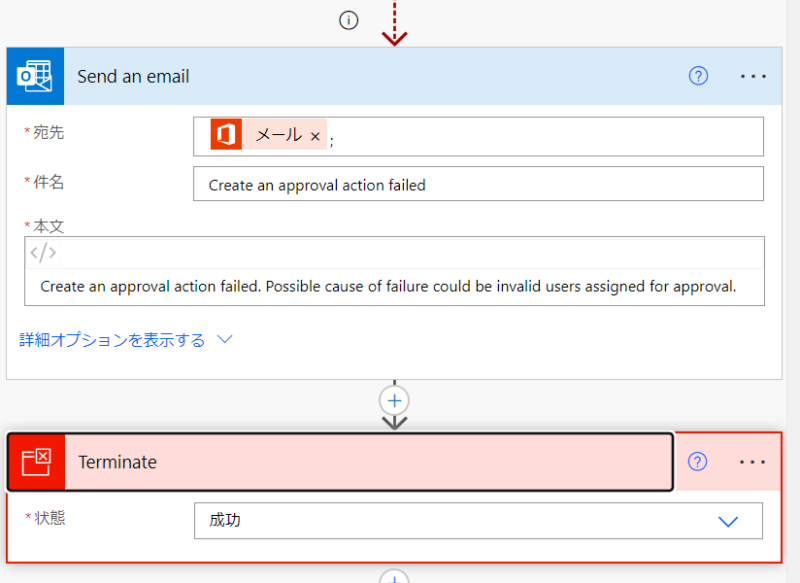Click the Office icon on the メール token
800x583 pixels.
pos(226,135)
